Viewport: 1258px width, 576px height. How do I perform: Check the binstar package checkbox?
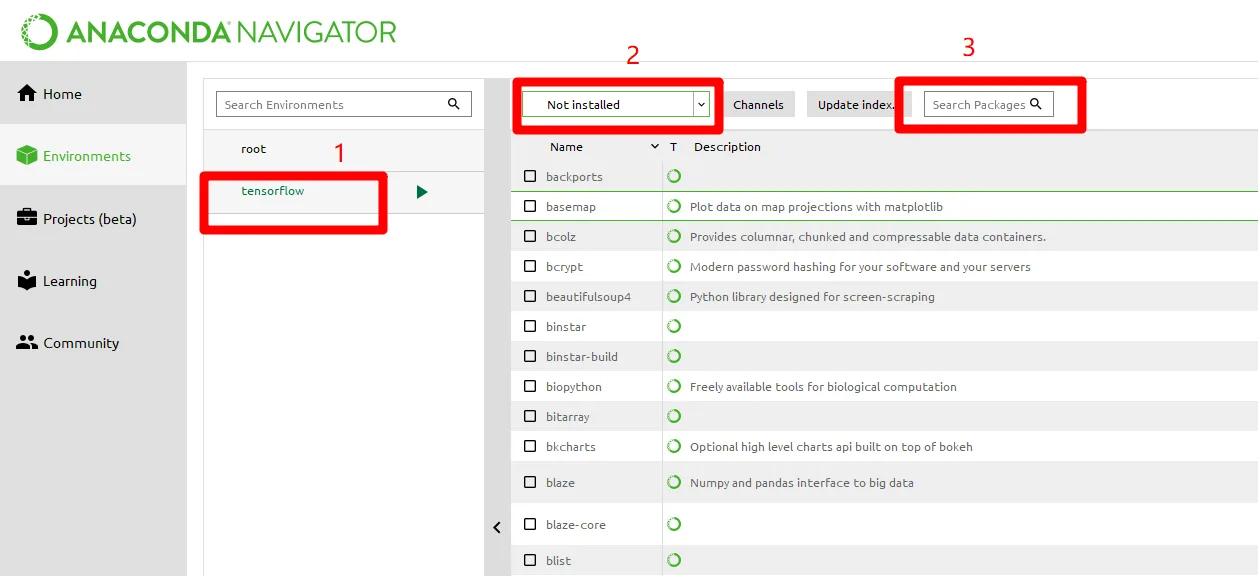point(530,326)
